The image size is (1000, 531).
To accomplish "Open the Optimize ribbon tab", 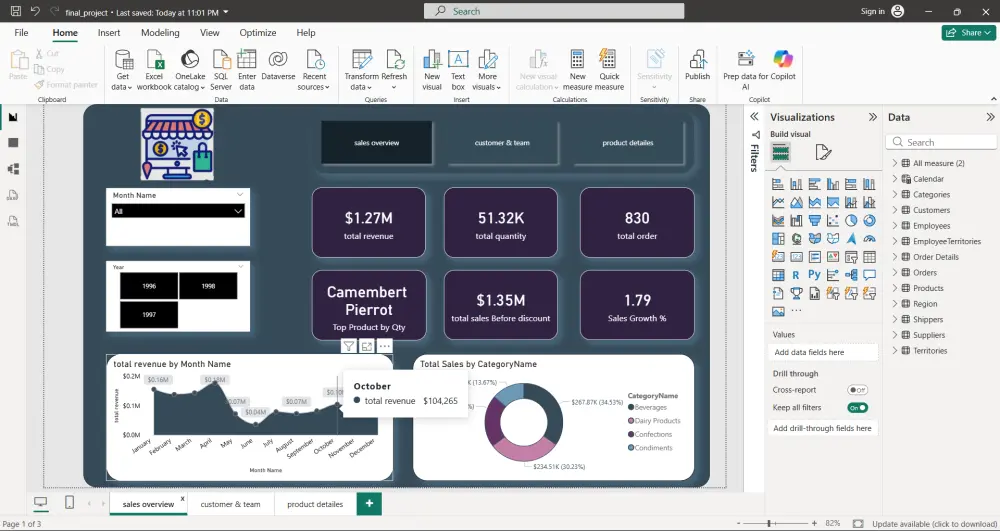I will pos(258,33).
